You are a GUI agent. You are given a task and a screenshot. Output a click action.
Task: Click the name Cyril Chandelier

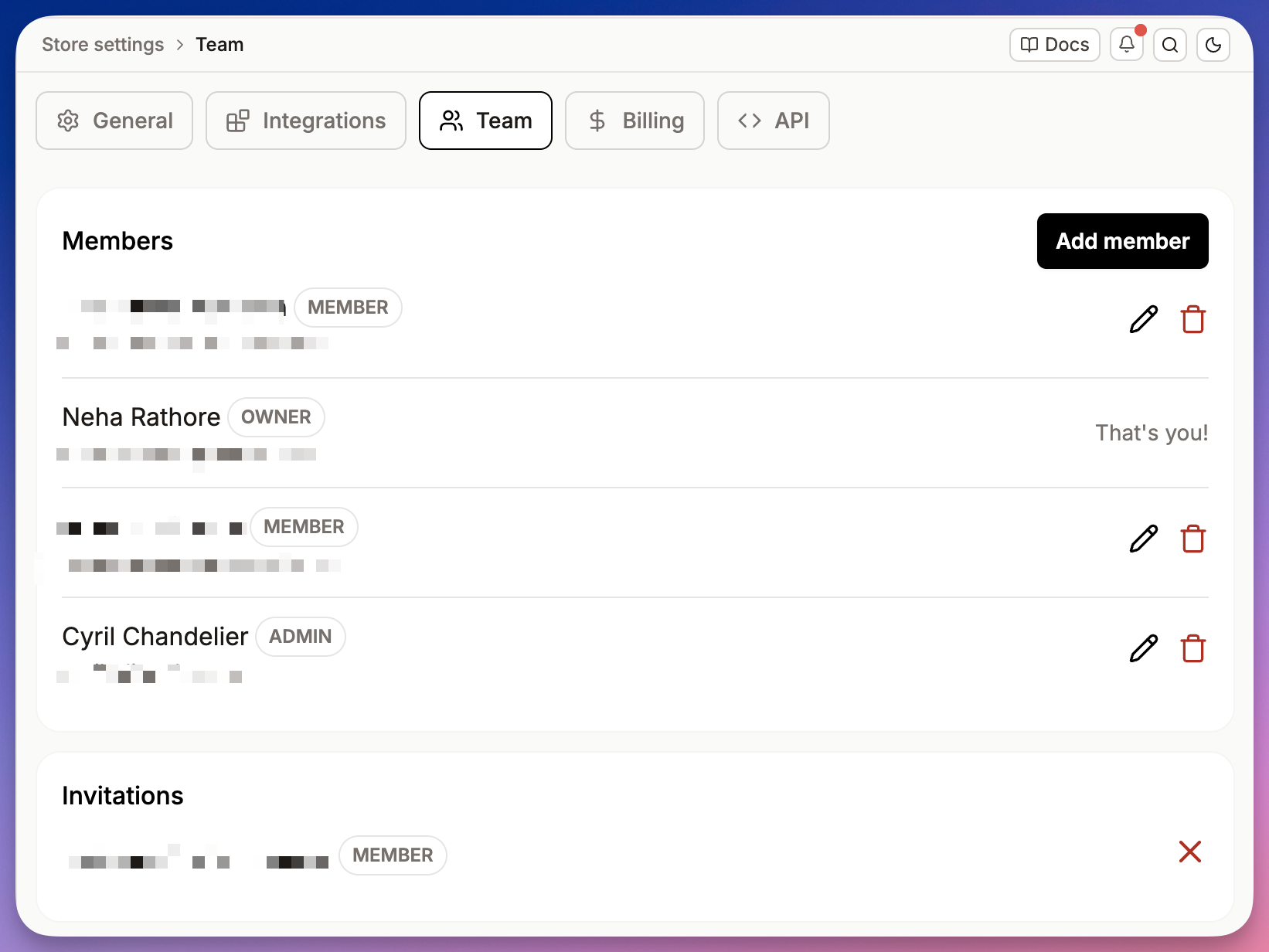[155, 637]
